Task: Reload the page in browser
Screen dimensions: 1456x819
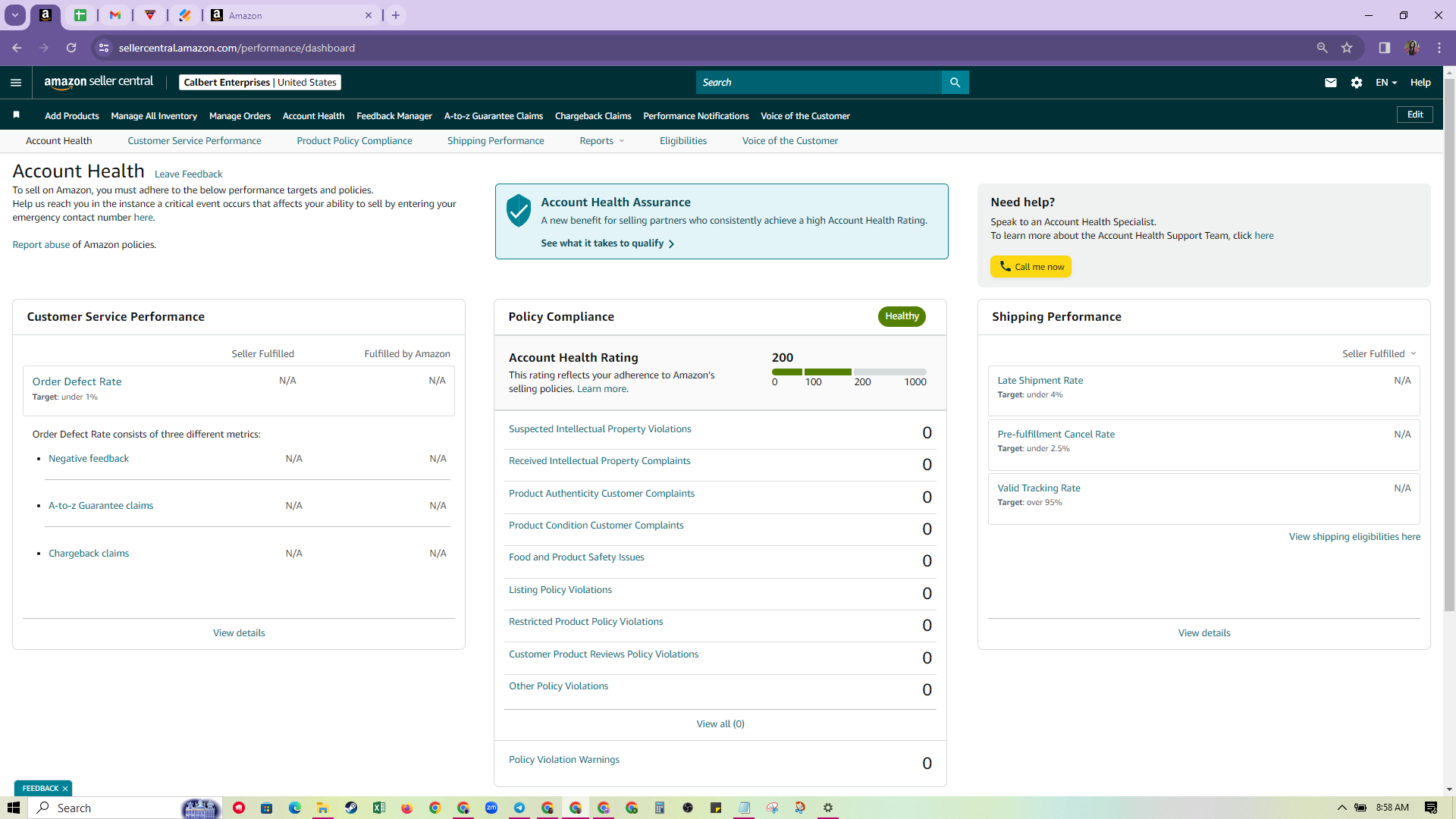Action: [71, 48]
